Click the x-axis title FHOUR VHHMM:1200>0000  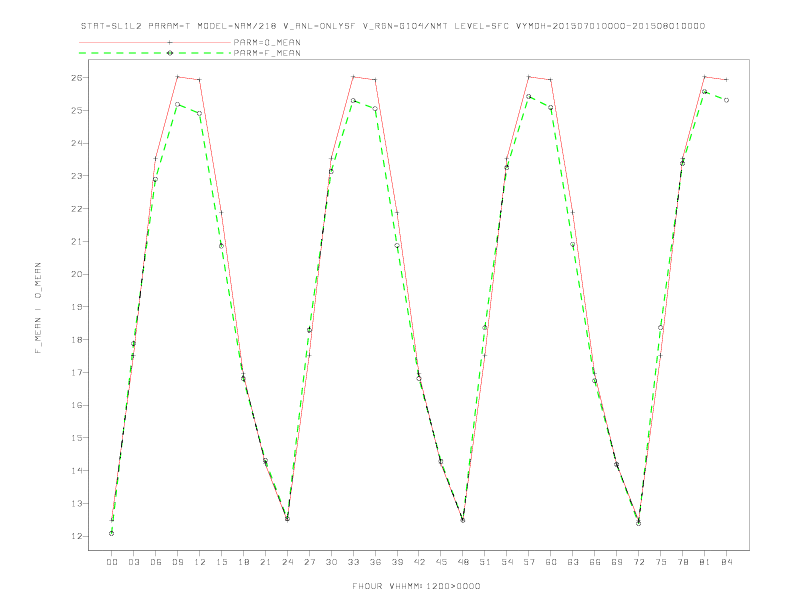click(x=416, y=586)
